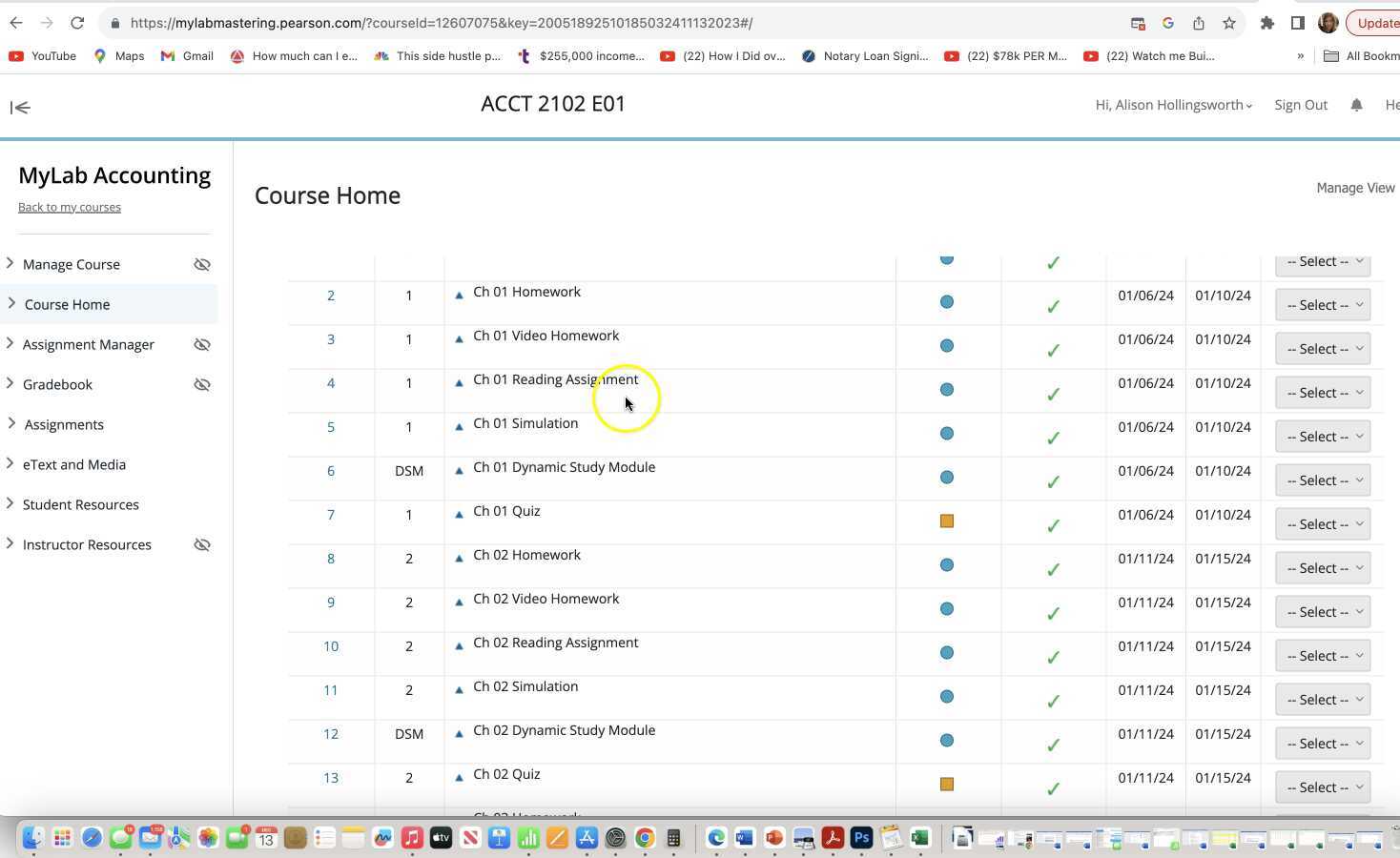This screenshot has width=1400, height=858.
Task: Open the Hi, Alison Hollingsworth account dropdown
Action: [x=1172, y=105]
